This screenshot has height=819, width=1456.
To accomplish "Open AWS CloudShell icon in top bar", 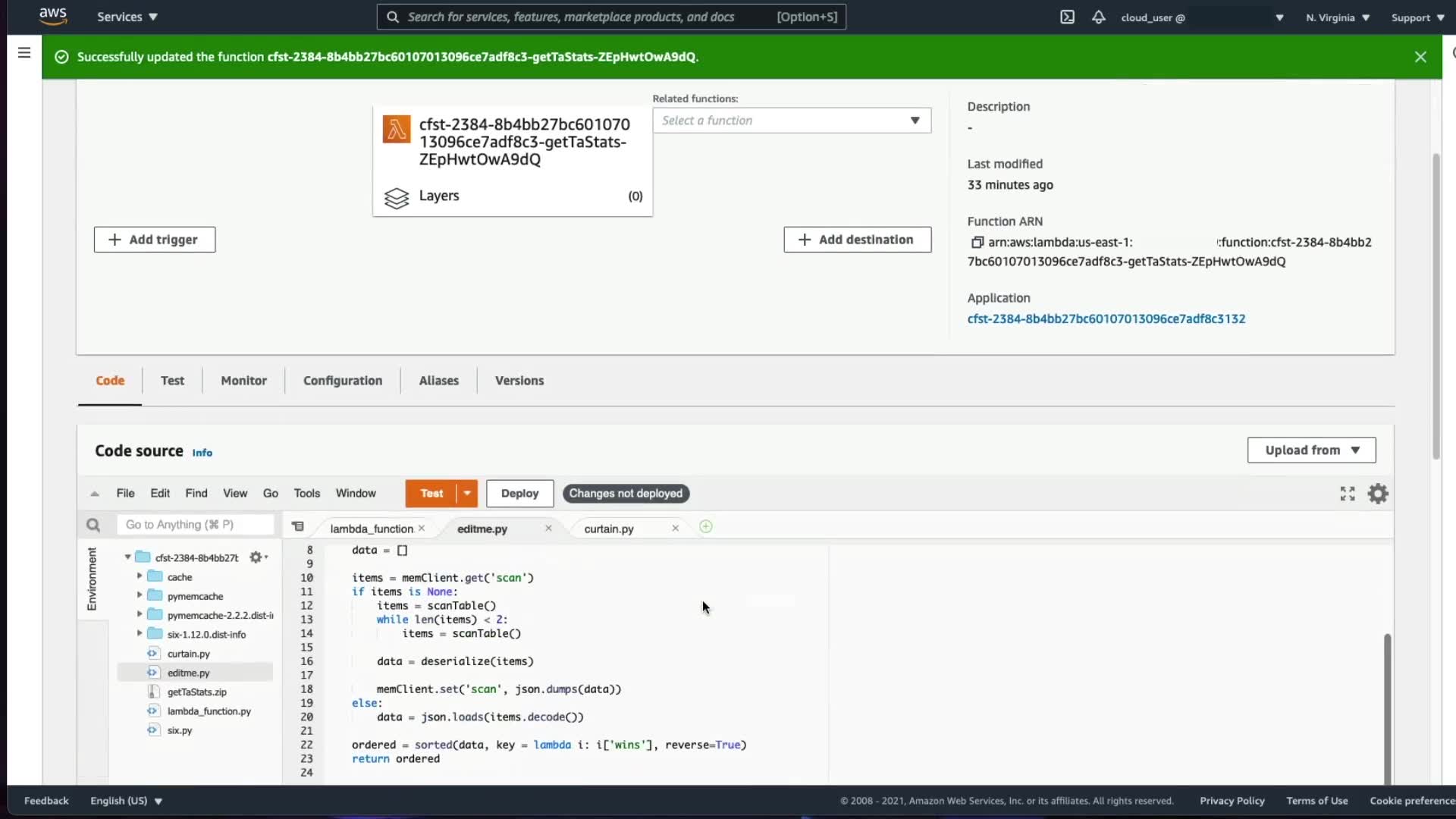I will coord(1067,17).
